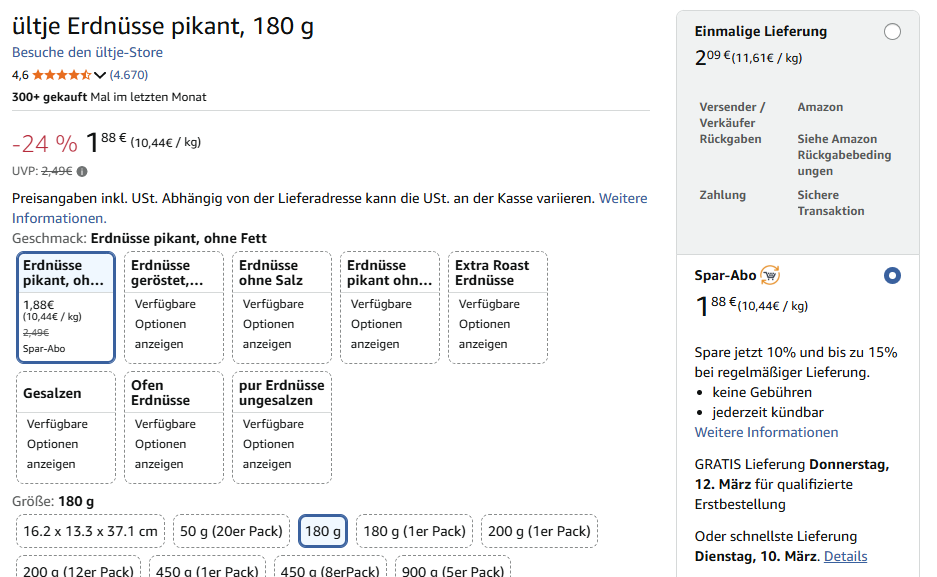The height and width of the screenshot is (577, 937).
Task: Select the Einmalige Lieferung radio button
Action: point(892,32)
